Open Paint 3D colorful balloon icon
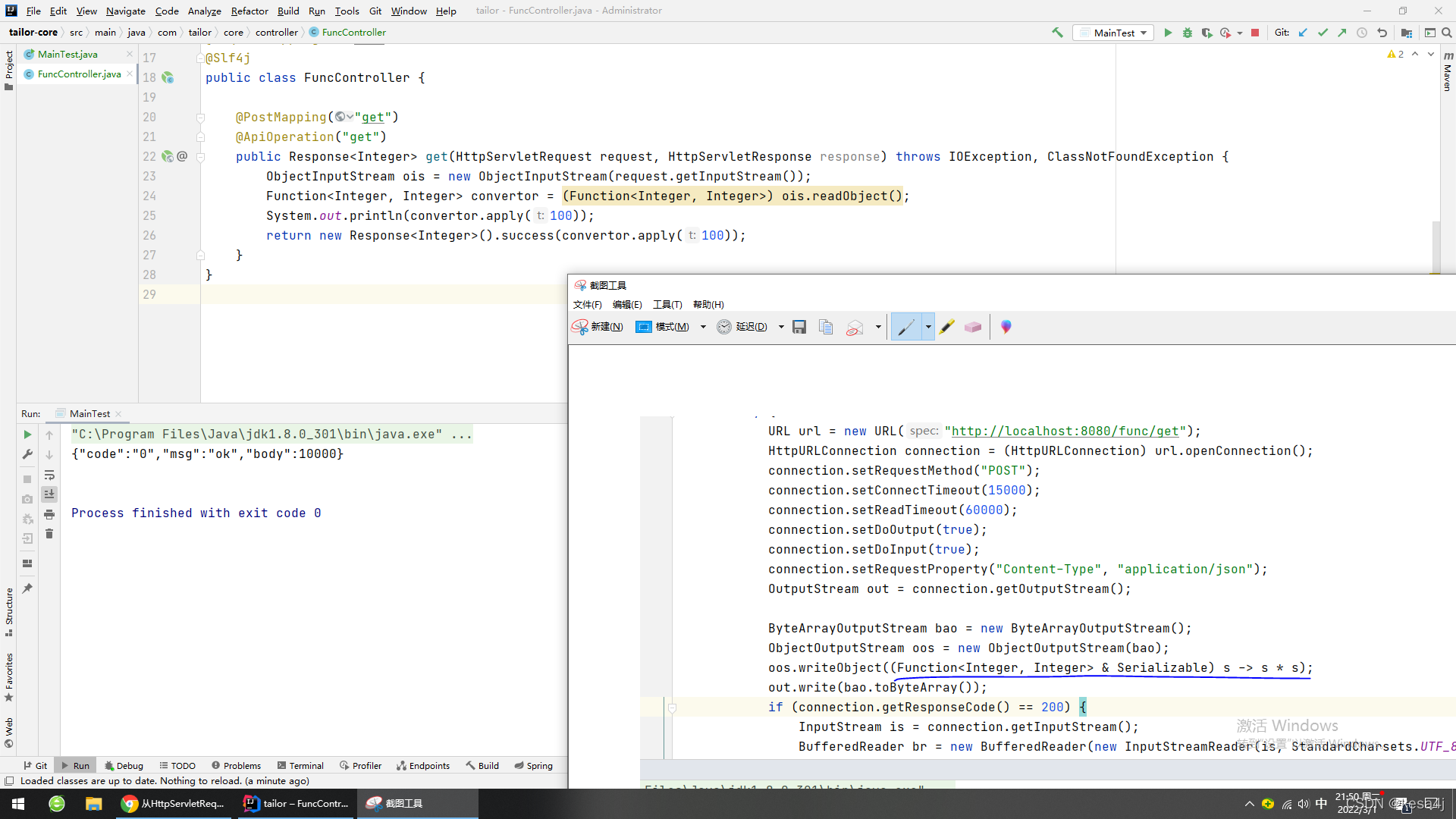The width and height of the screenshot is (1456, 819). point(1006,327)
